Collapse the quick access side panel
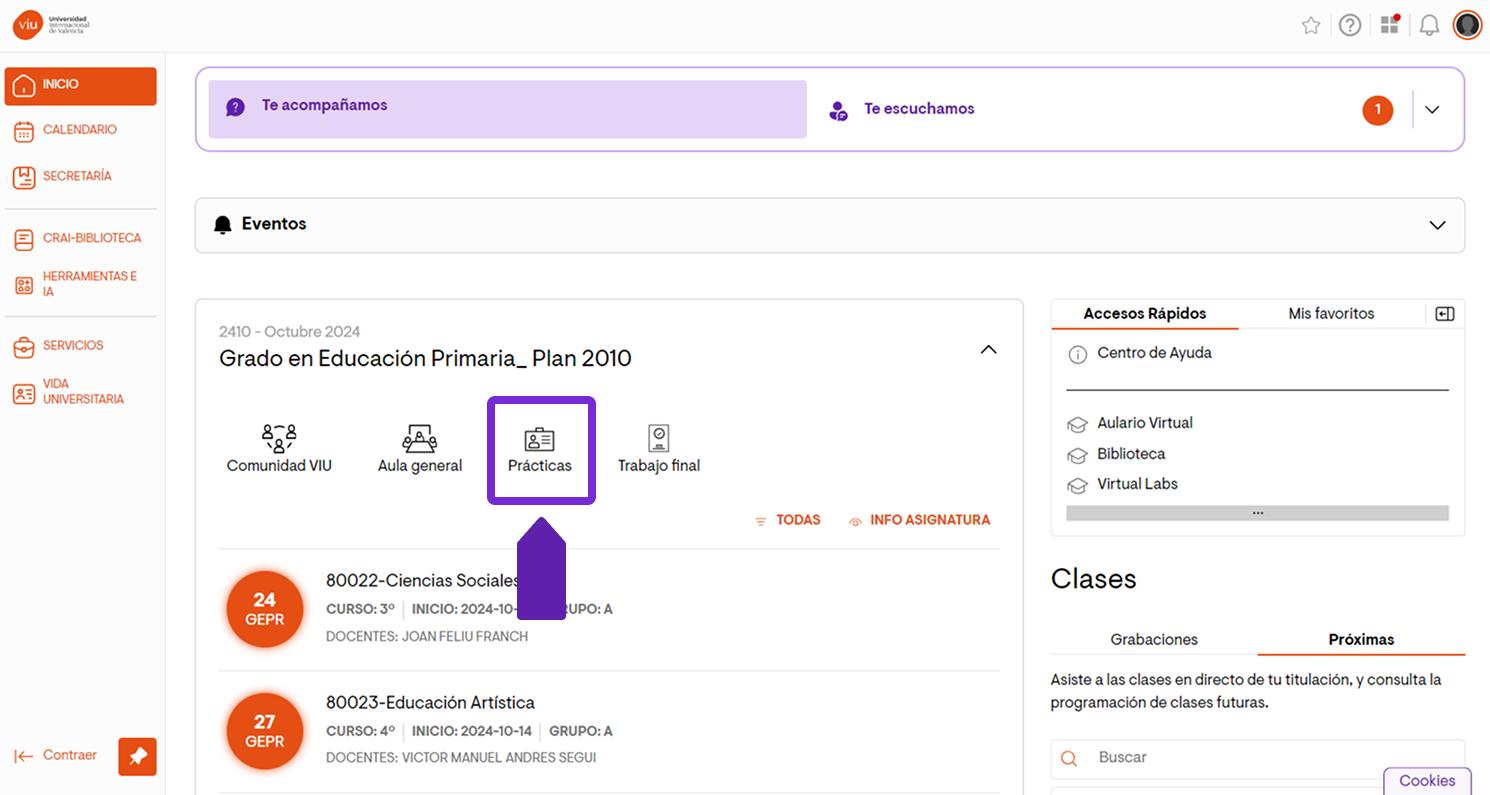1490x795 pixels. pos(1444,314)
